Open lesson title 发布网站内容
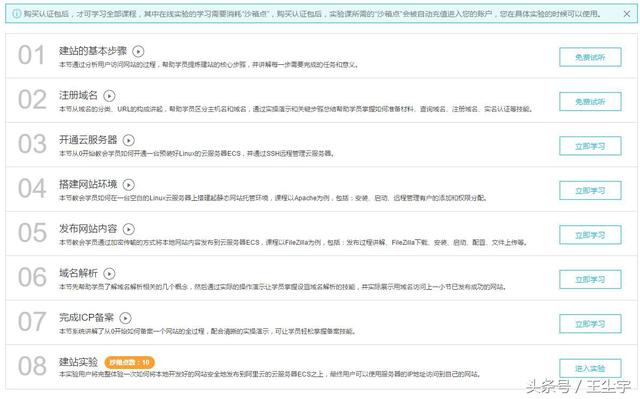Viewport: 640px width, 399px height. (x=88, y=229)
